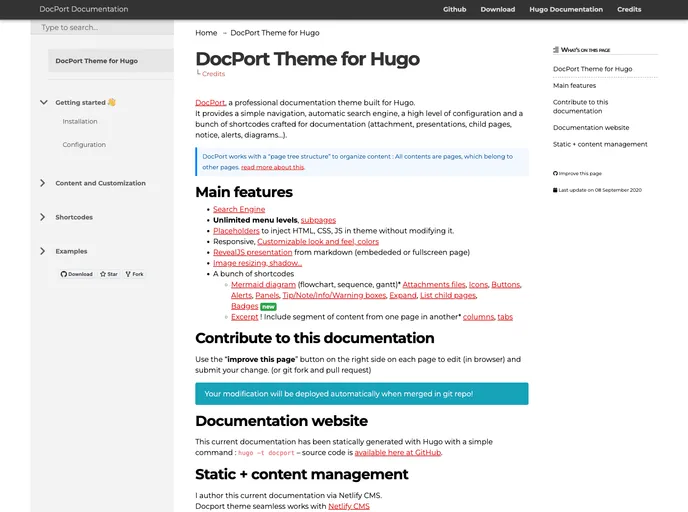This screenshot has height=512, width=688.
Task: Open the Search Engine feature link
Action: (x=239, y=209)
